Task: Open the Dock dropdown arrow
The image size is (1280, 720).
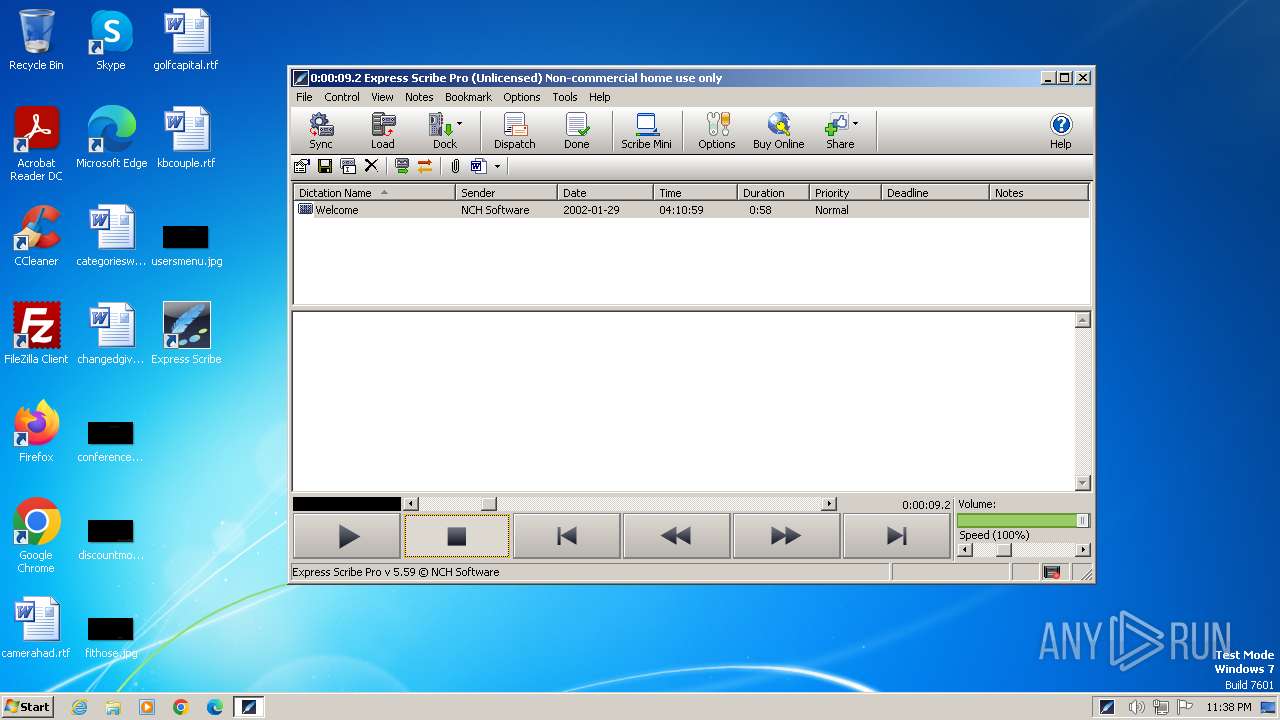Action: coord(460,124)
